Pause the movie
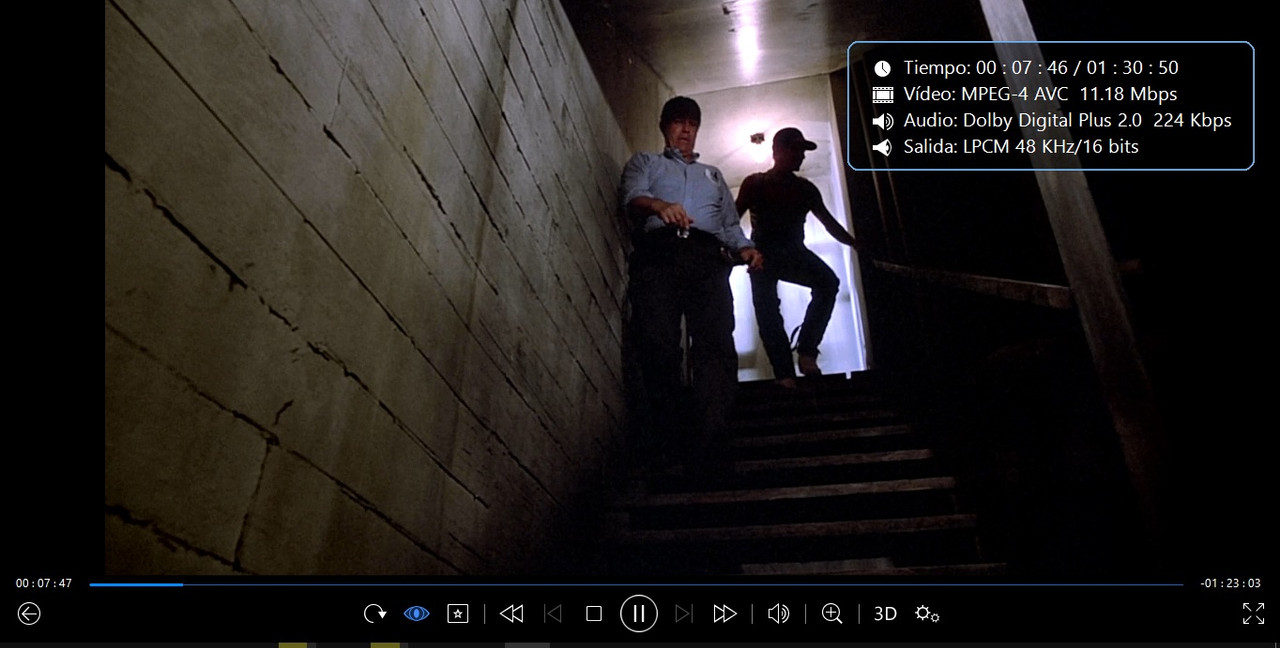 tap(639, 613)
